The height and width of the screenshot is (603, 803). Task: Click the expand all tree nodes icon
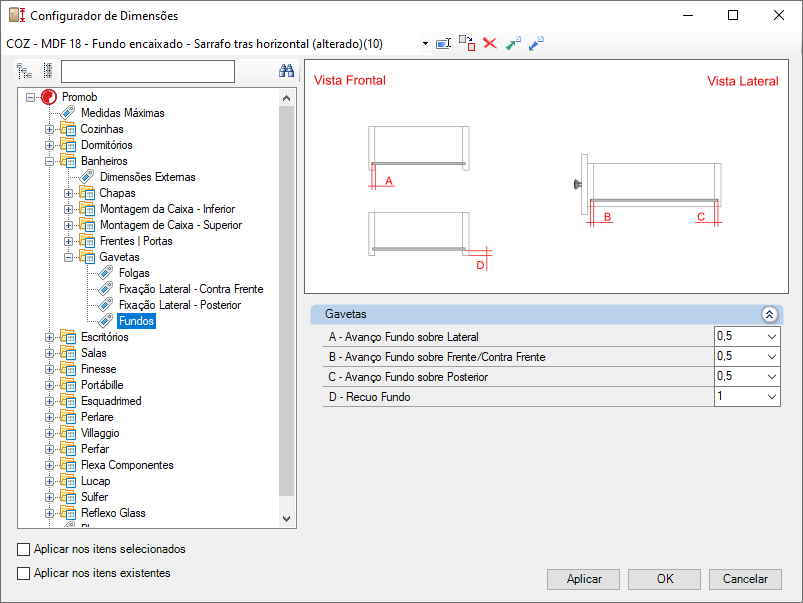point(25,71)
